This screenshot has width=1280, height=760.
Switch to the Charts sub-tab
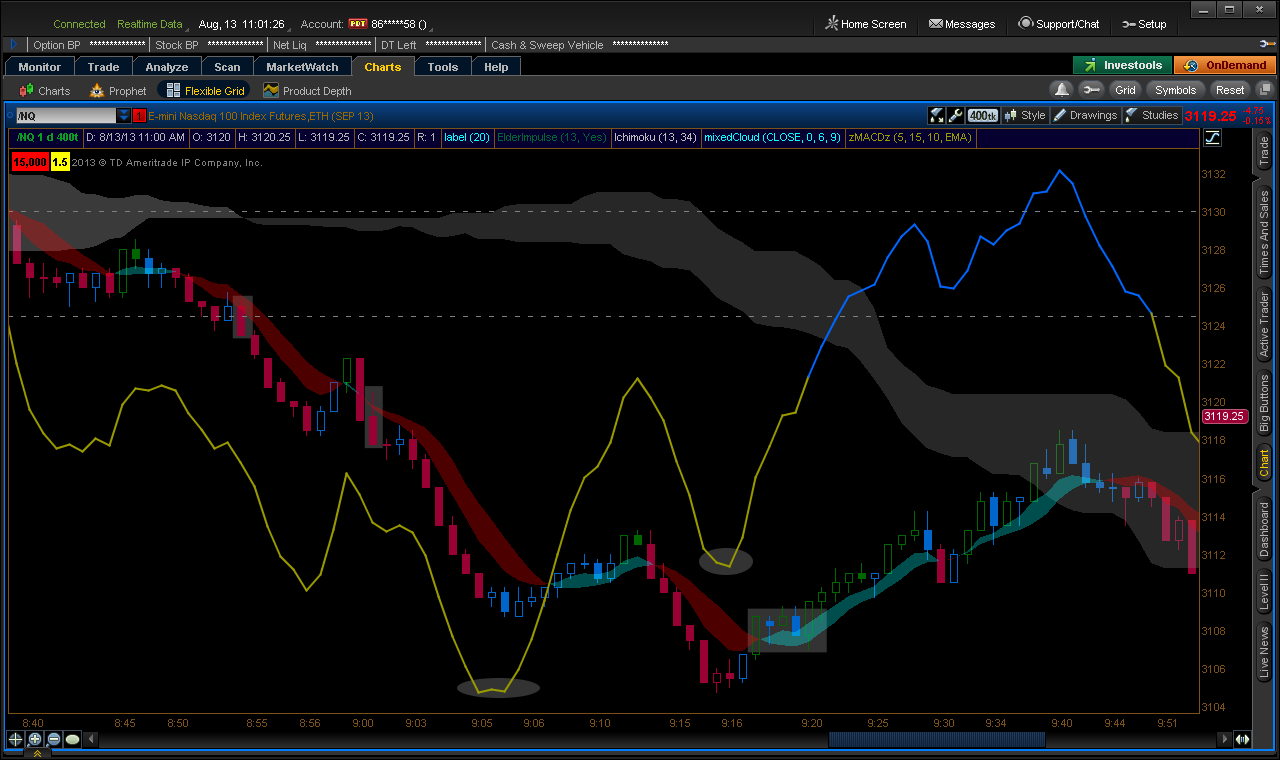45,91
